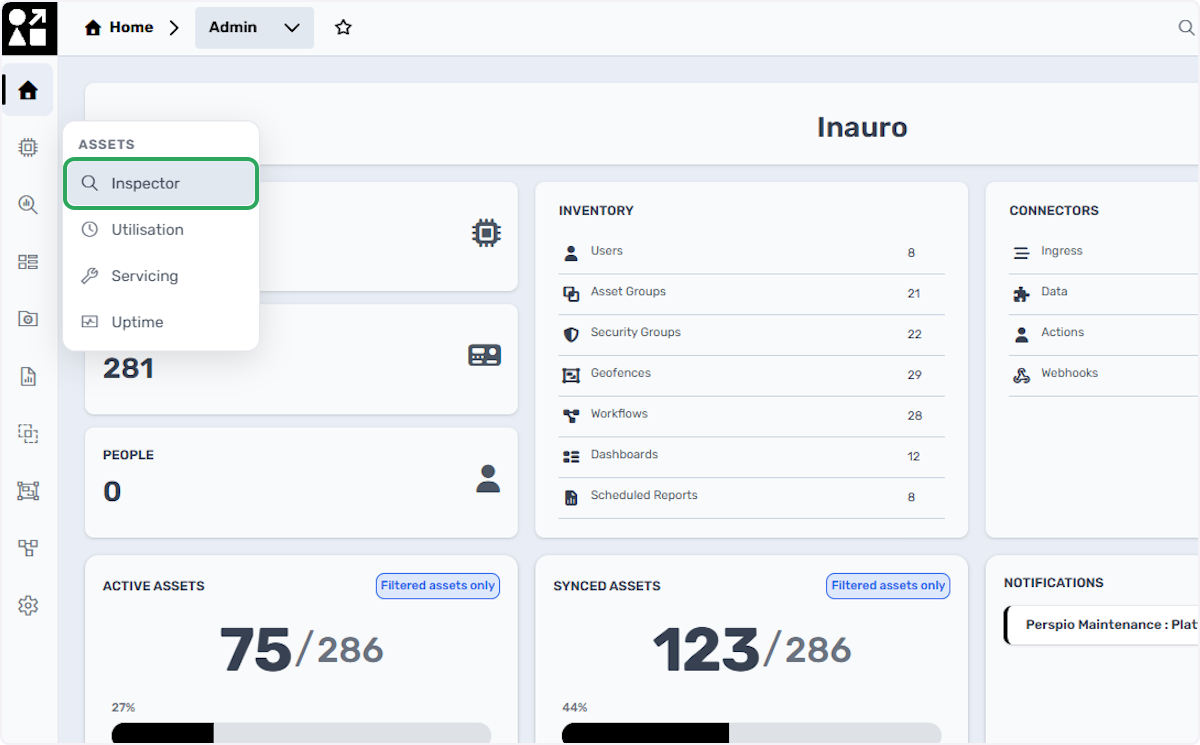Click the Geofences count 29

pyautogui.click(x=914, y=375)
